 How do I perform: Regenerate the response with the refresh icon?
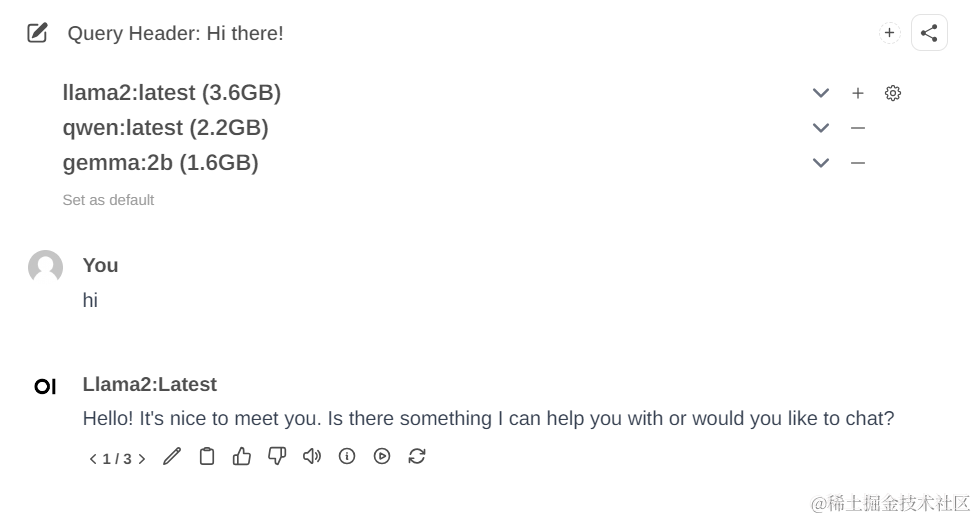417,456
